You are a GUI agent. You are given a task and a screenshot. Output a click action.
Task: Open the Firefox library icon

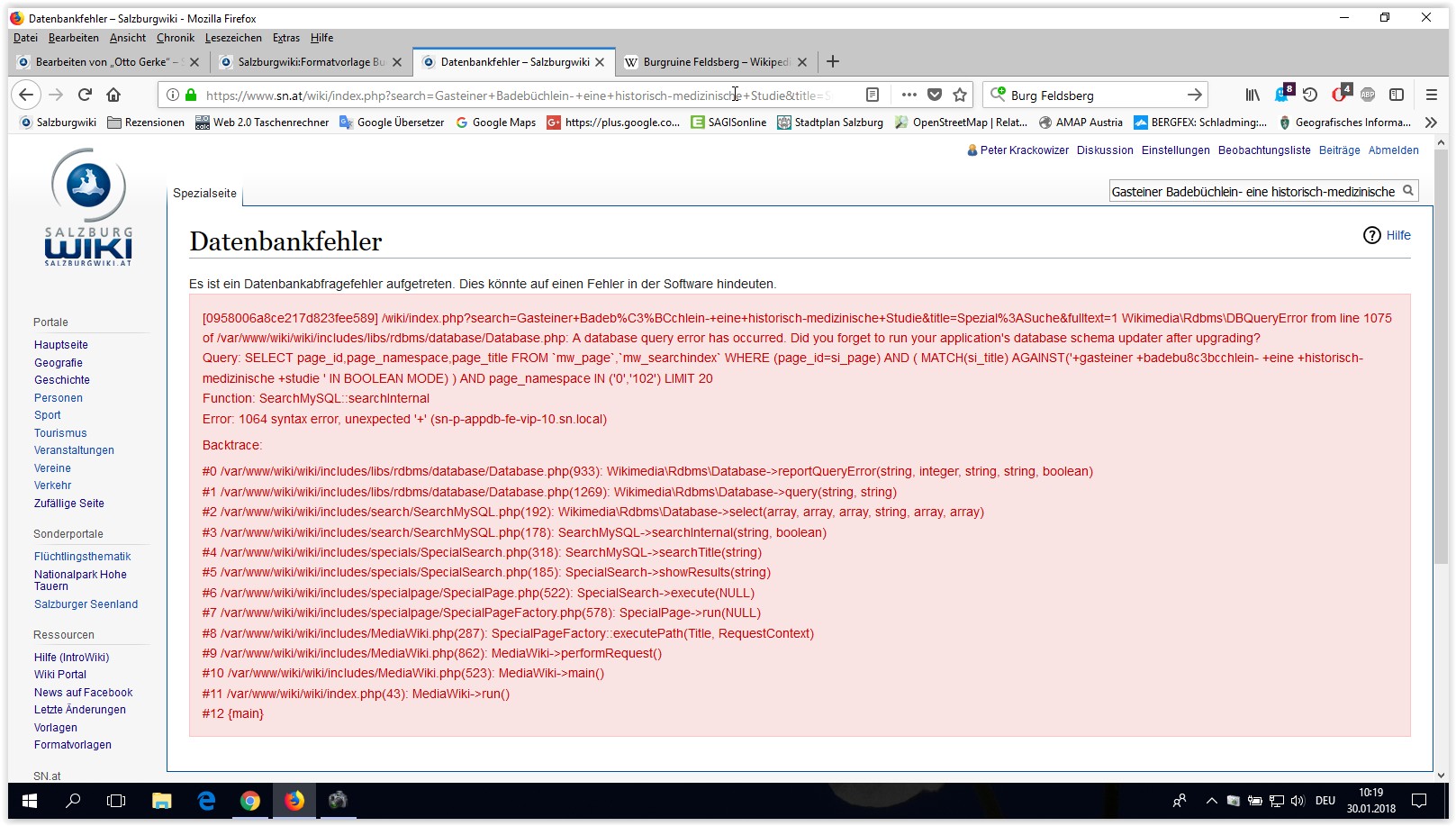1253,95
